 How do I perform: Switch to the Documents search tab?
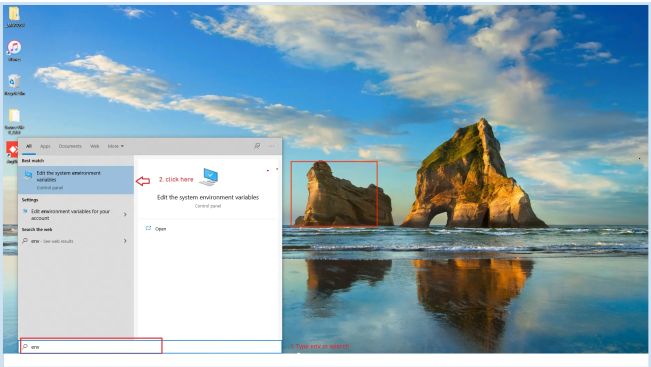pos(70,146)
